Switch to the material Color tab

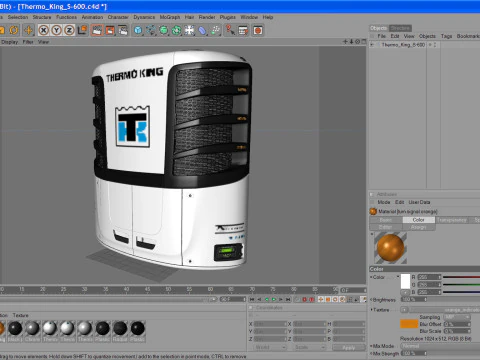(419, 220)
